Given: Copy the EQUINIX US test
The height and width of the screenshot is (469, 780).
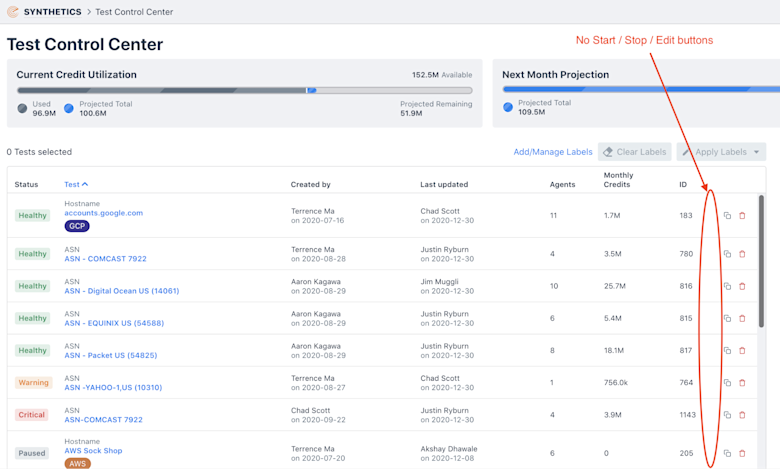Looking at the screenshot, I should pyautogui.click(x=727, y=318).
